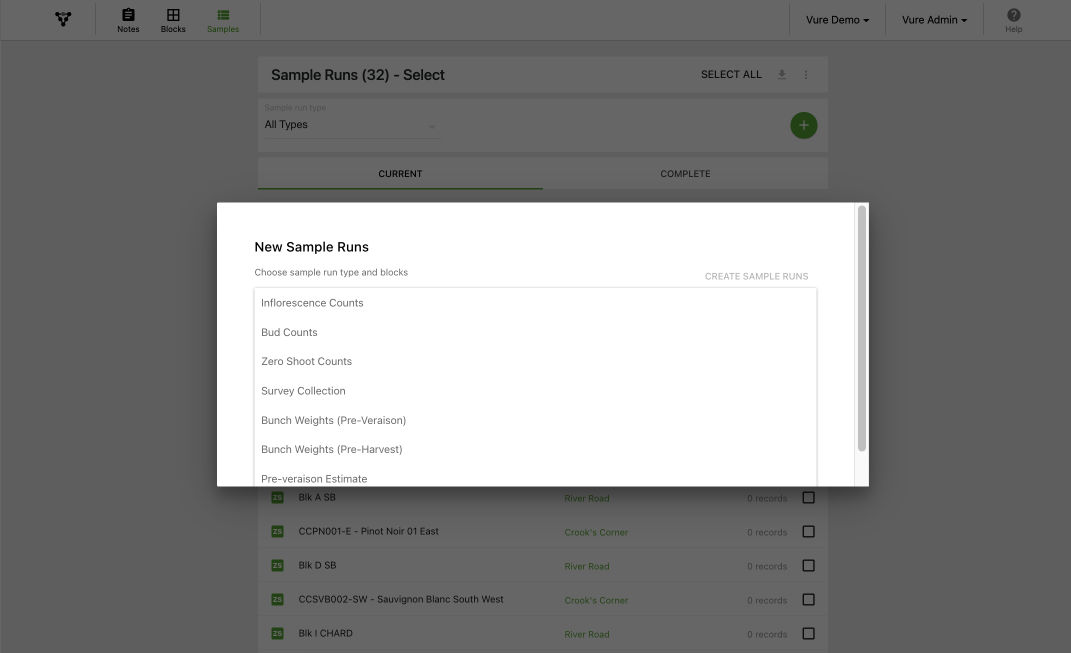The height and width of the screenshot is (653, 1071).
Task: Click the ZS icon beside Blk D SB
Action: pyautogui.click(x=277, y=565)
